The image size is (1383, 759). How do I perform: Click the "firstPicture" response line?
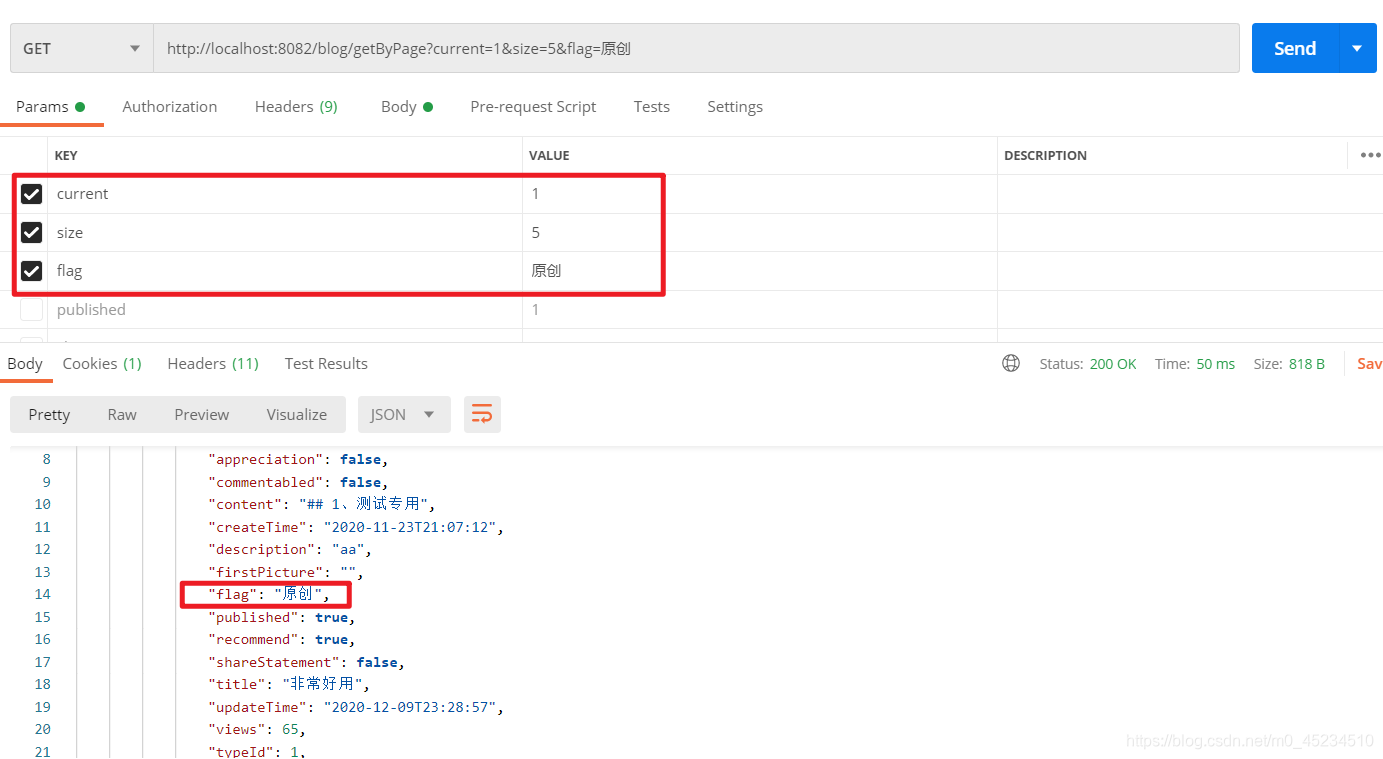286,572
